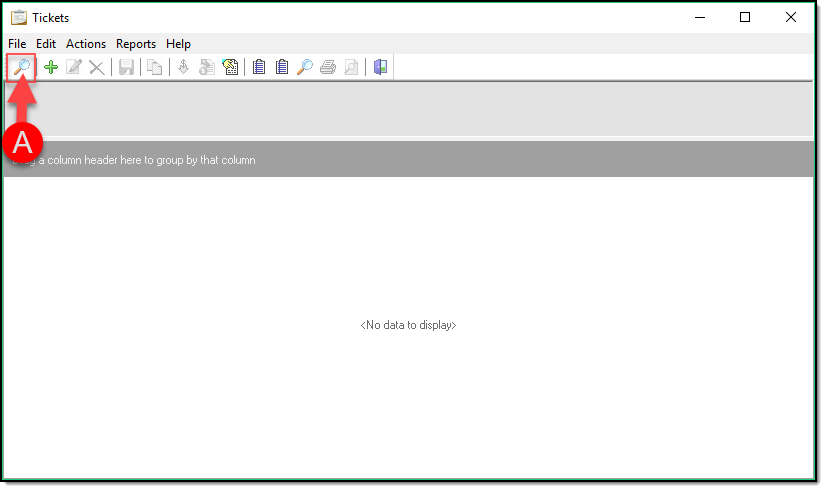
Task: Open the Actions menu
Action: tap(86, 44)
